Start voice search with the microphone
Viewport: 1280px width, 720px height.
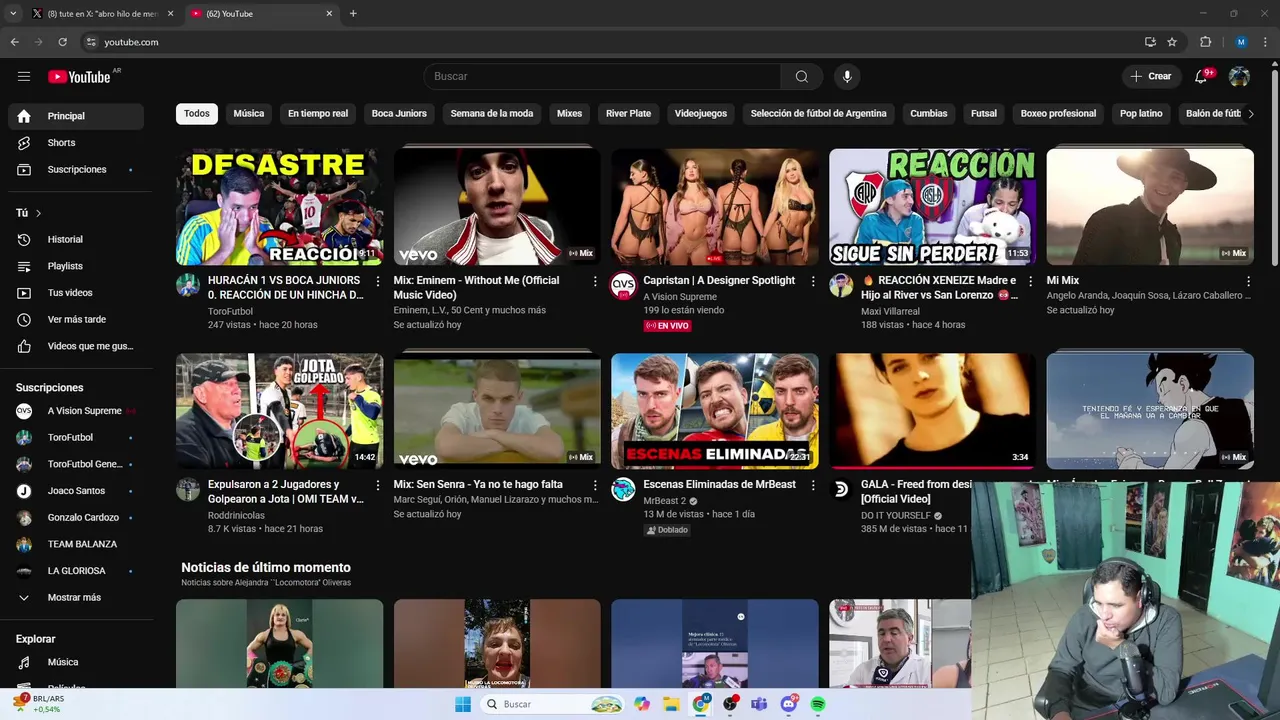coord(847,76)
